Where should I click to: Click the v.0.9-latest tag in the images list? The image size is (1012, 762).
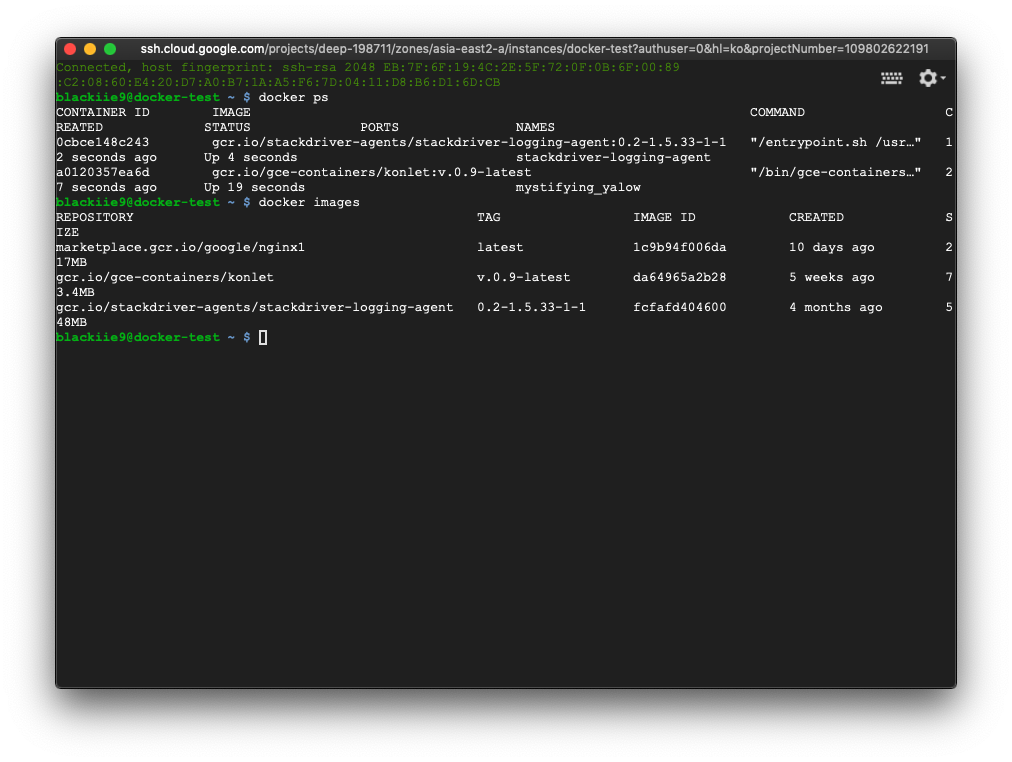(523, 278)
